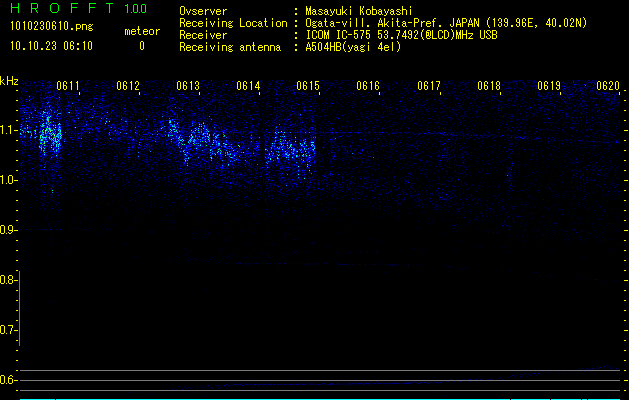The width and height of the screenshot is (629, 400).
Task: Click the 0614 time marker
Action: point(248,86)
